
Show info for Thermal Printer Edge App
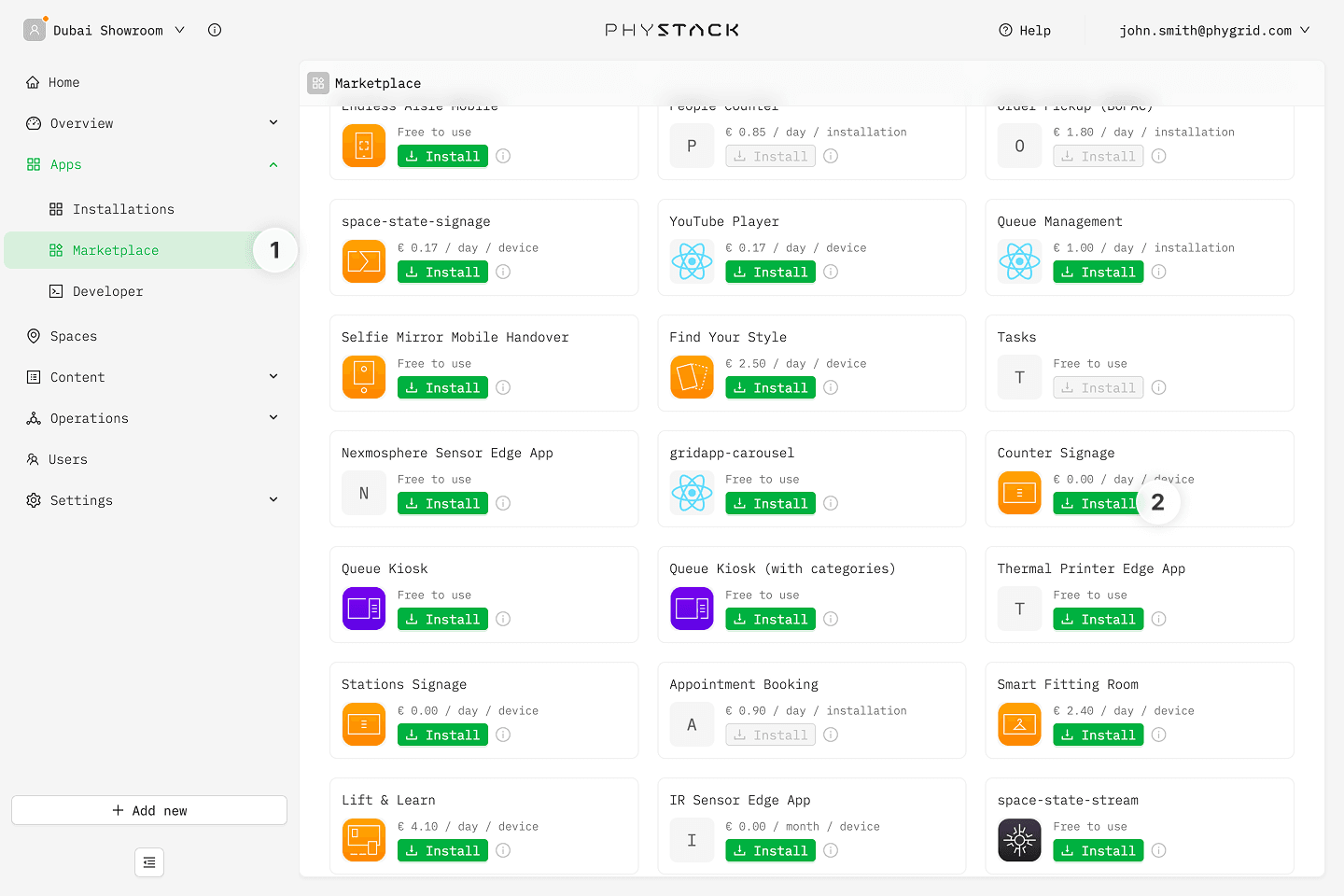(1158, 619)
